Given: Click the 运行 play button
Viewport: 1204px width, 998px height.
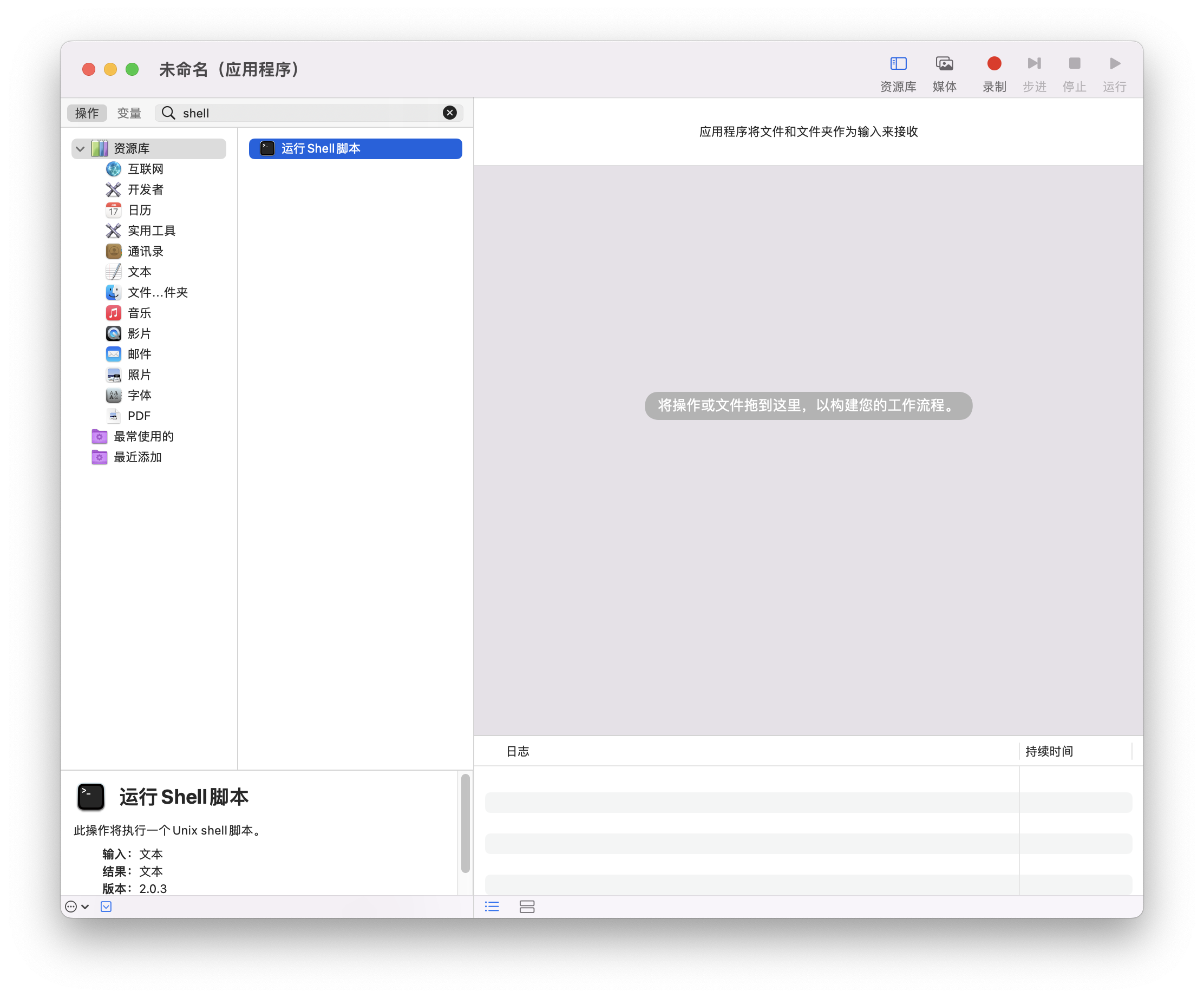Looking at the screenshot, I should tap(1114, 64).
